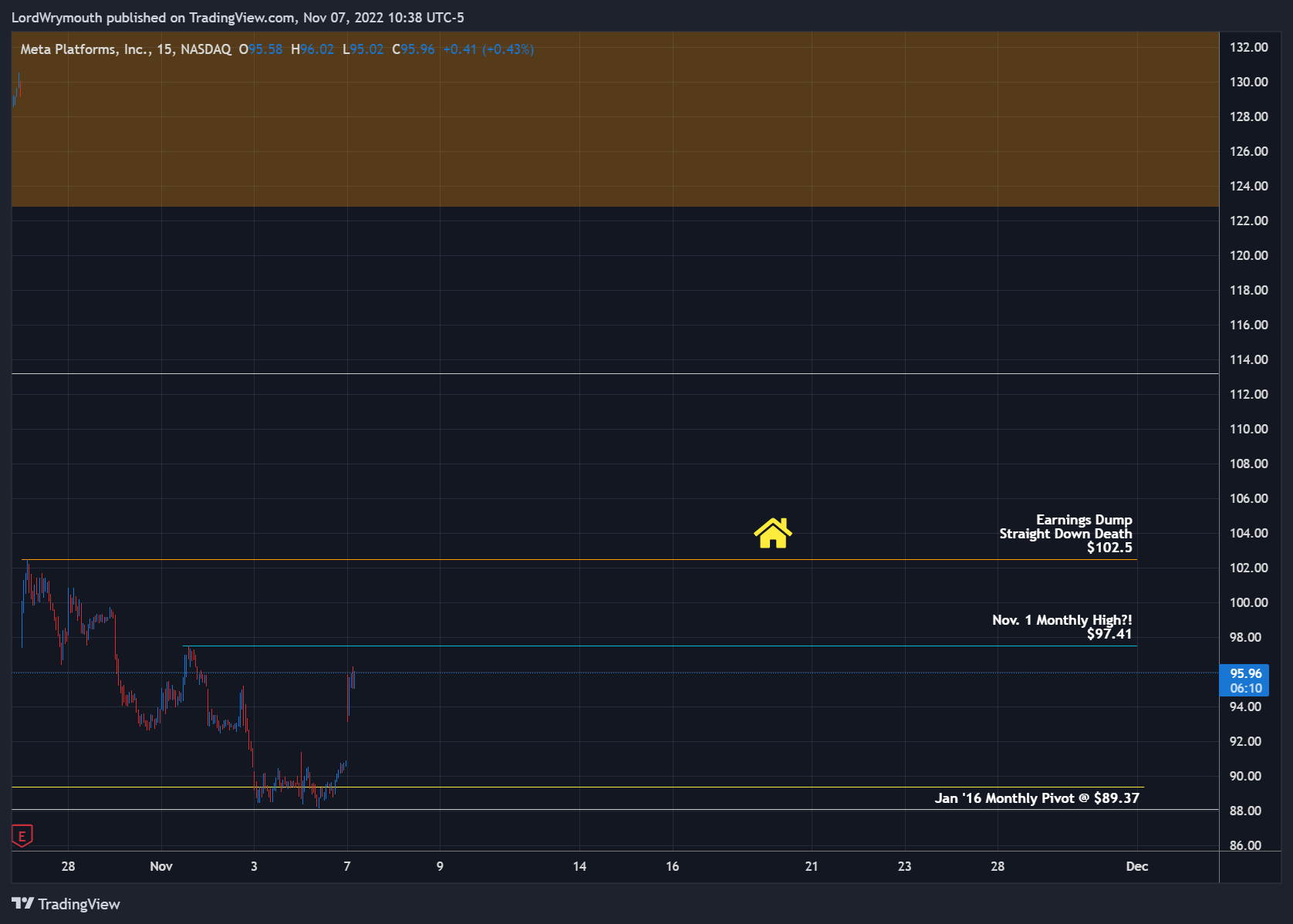This screenshot has height=924, width=1293.
Task: Click the 104.00 price axis label
Action: click(x=1248, y=533)
